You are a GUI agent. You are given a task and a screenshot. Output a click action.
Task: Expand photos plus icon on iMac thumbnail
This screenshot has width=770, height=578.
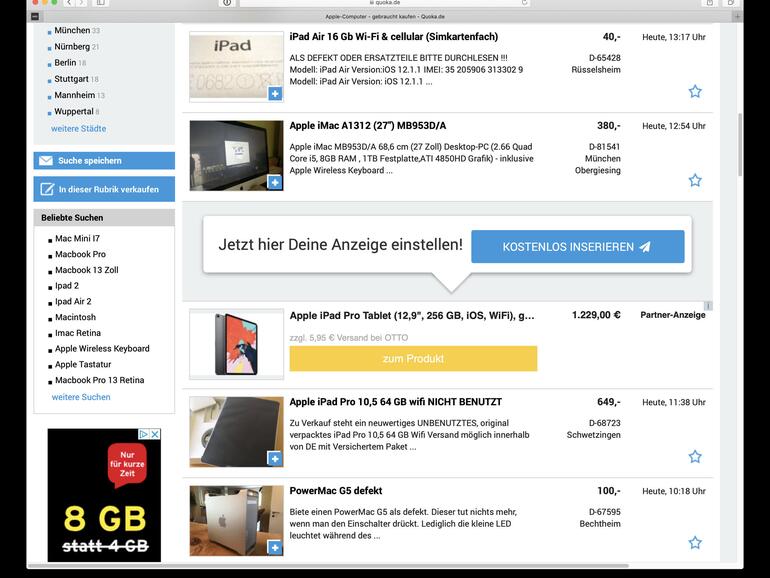(275, 182)
